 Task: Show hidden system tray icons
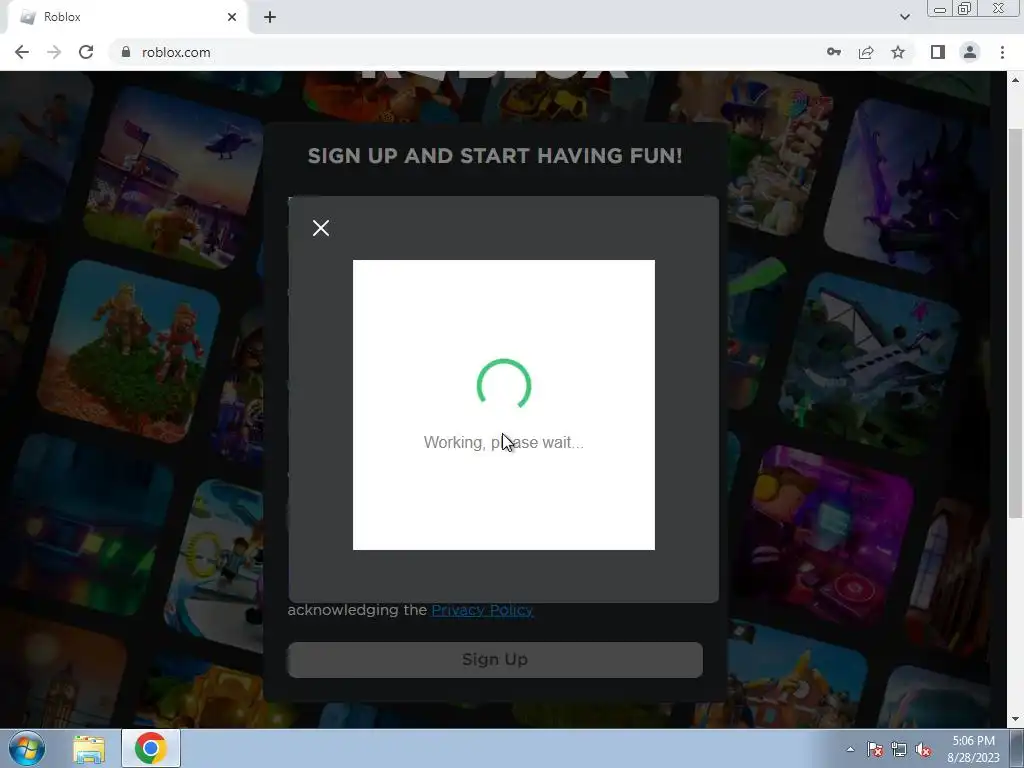(x=850, y=749)
